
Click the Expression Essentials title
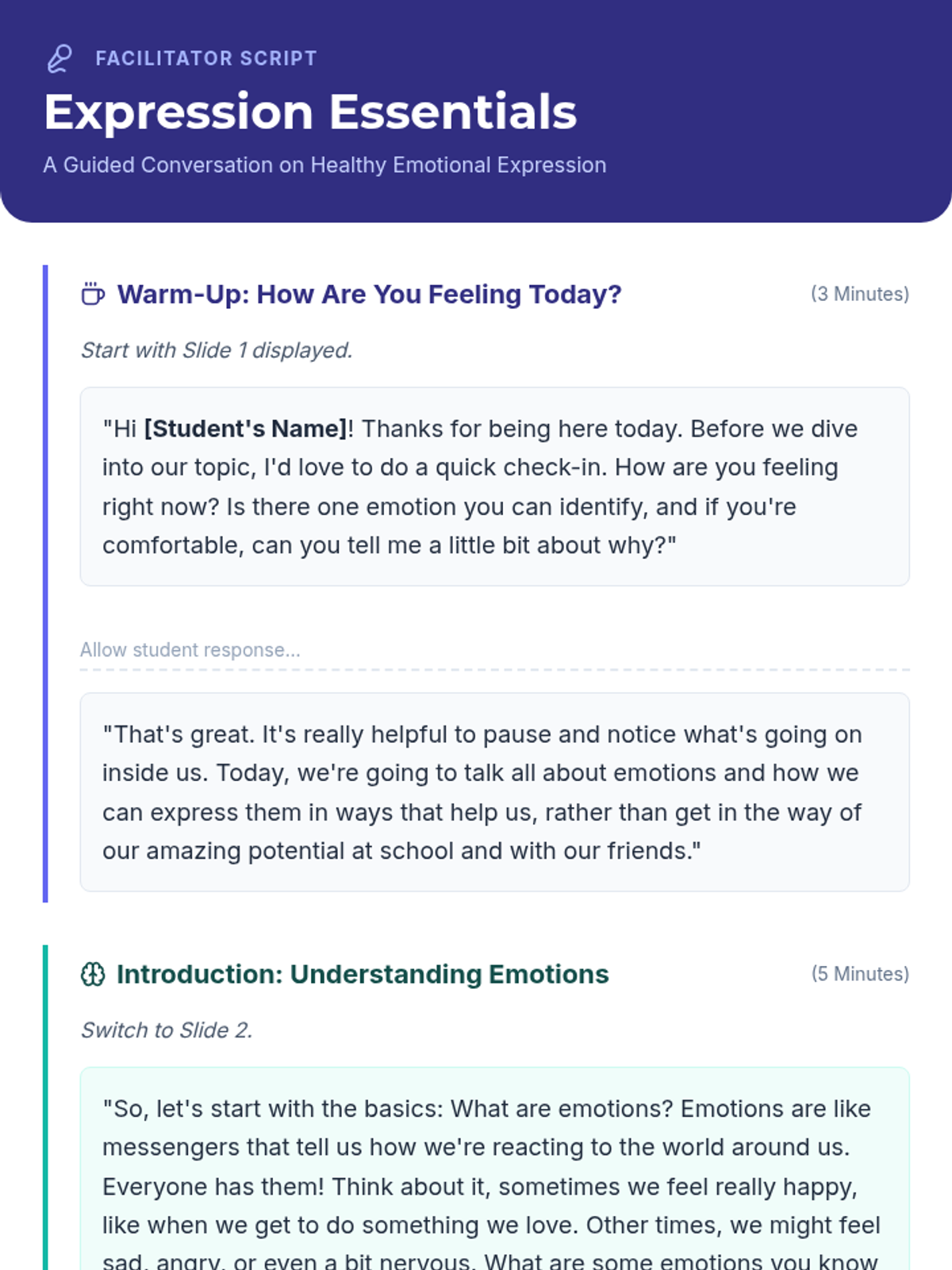310,112
